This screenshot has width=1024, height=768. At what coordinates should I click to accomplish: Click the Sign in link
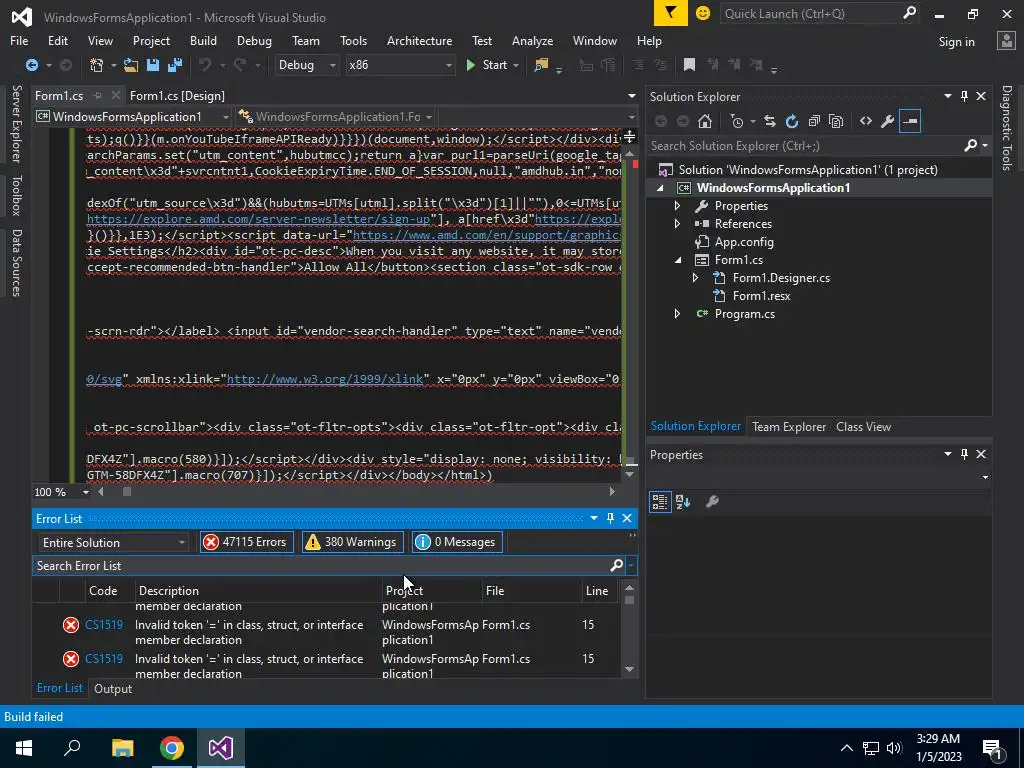(956, 41)
